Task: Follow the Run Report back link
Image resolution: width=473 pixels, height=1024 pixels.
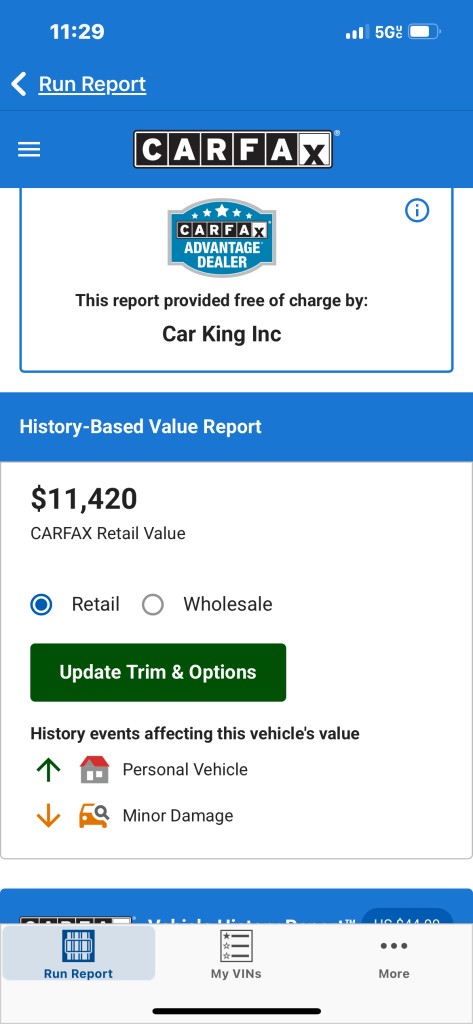Action: [x=92, y=84]
